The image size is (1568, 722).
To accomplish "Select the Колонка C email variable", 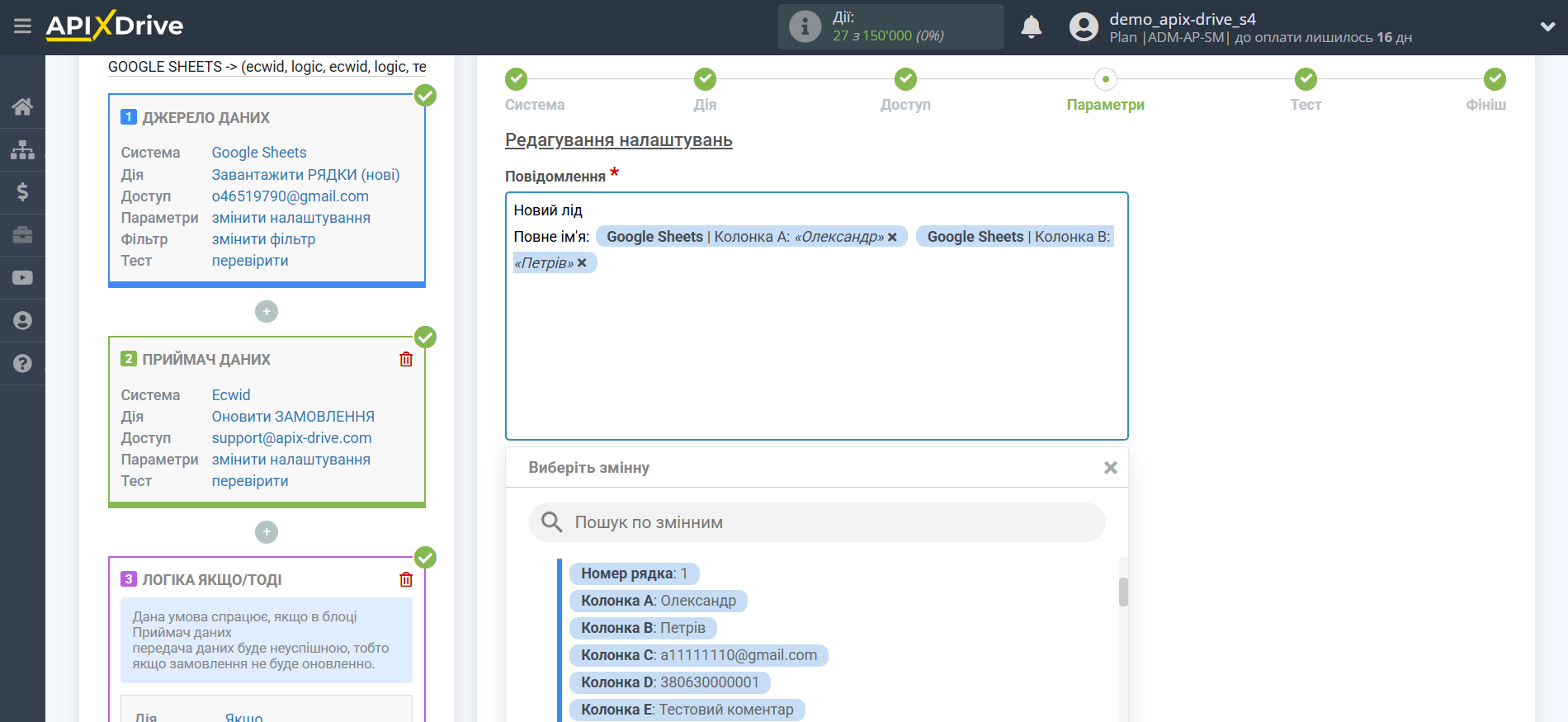I will [699, 655].
